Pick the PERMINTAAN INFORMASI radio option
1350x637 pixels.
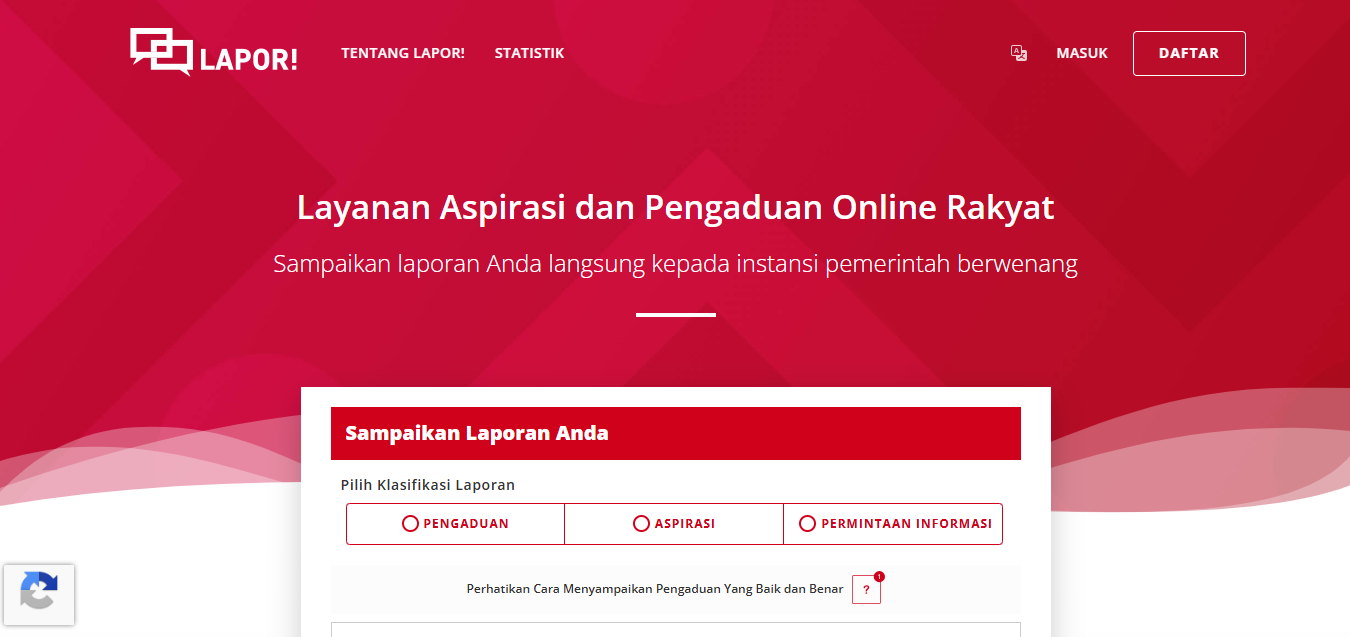coord(805,523)
